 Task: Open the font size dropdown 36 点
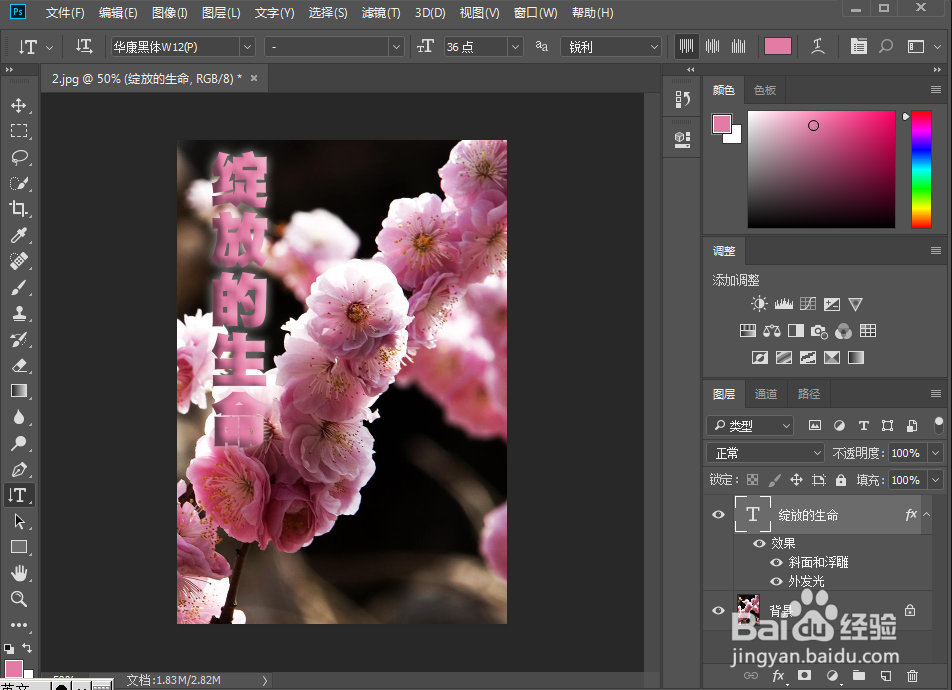515,47
